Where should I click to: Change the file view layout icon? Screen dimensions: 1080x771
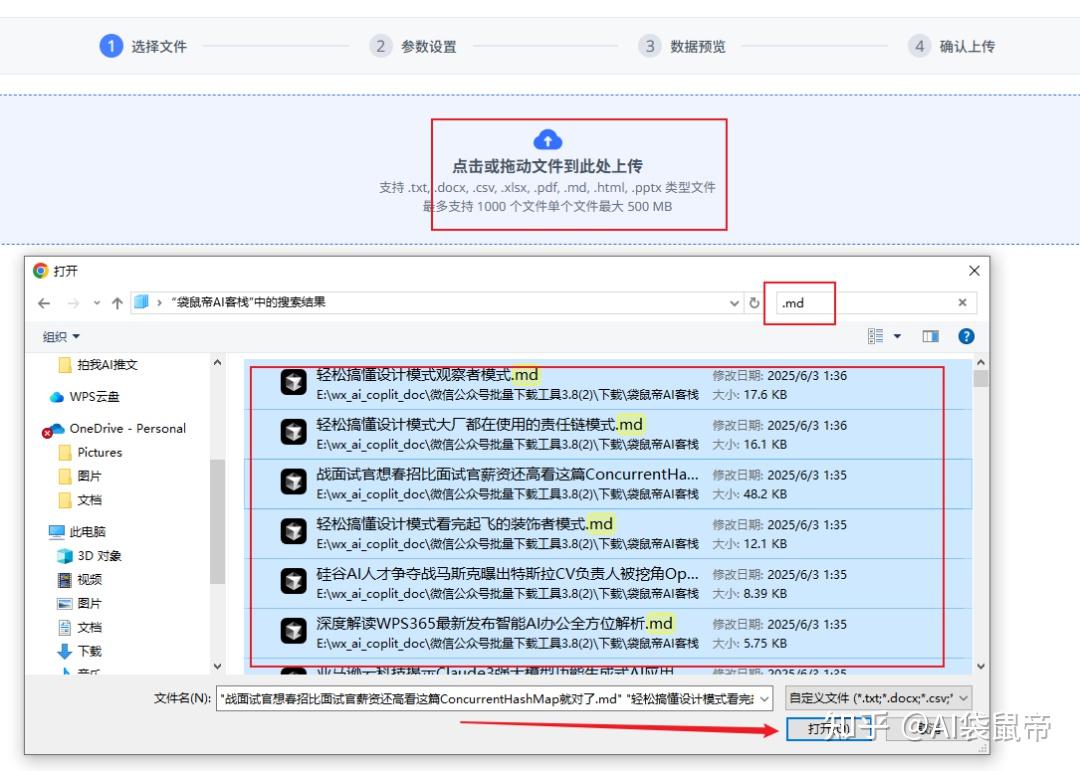875,336
